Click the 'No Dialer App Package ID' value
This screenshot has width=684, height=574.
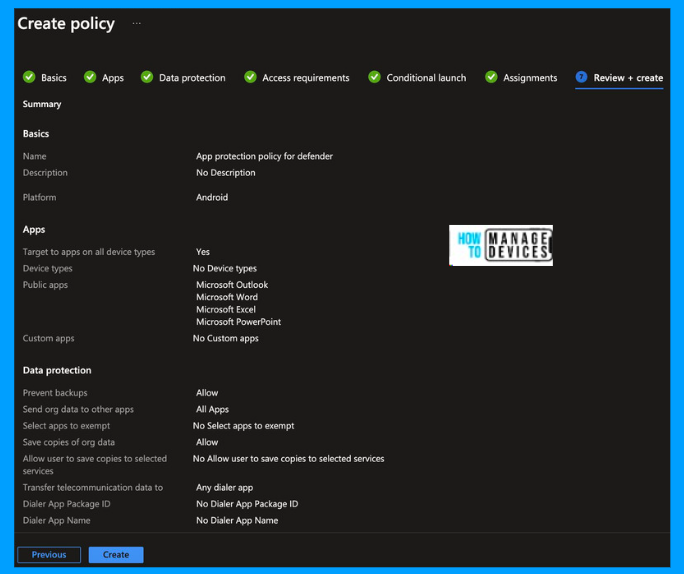[247, 504]
